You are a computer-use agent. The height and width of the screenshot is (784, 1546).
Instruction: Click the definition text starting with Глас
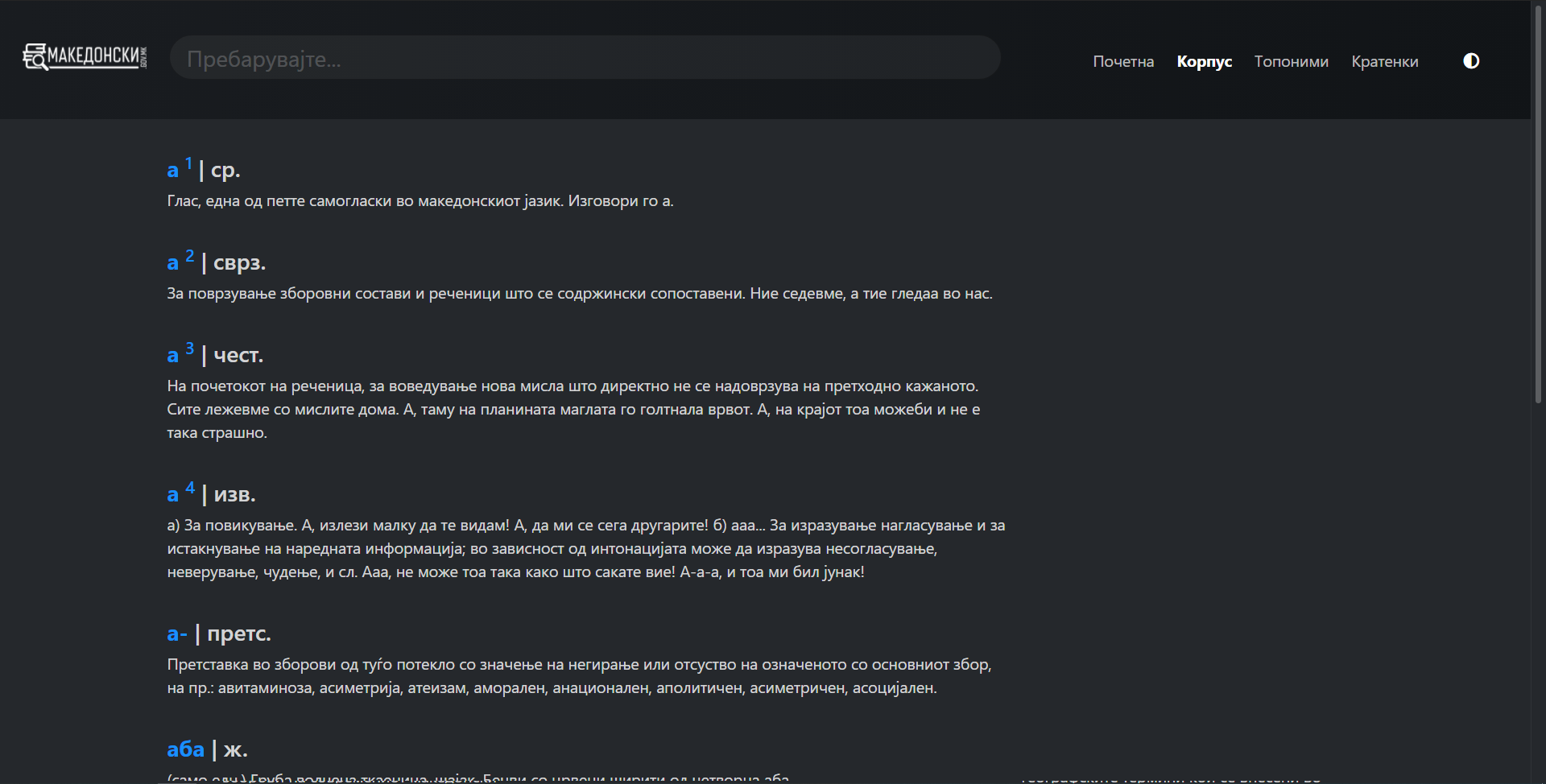click(420, 201)
